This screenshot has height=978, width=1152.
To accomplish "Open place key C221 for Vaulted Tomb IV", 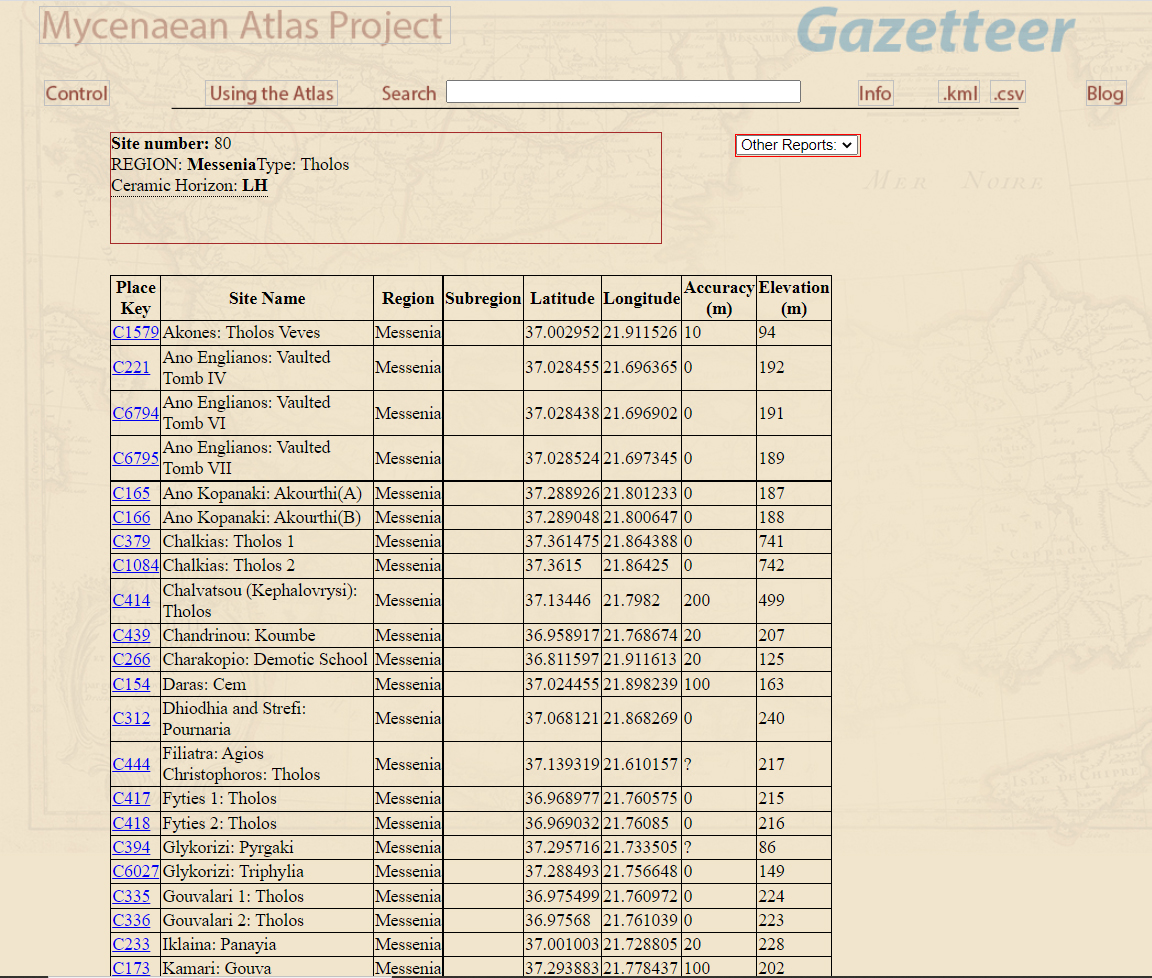I will click(x=131, y=368).
